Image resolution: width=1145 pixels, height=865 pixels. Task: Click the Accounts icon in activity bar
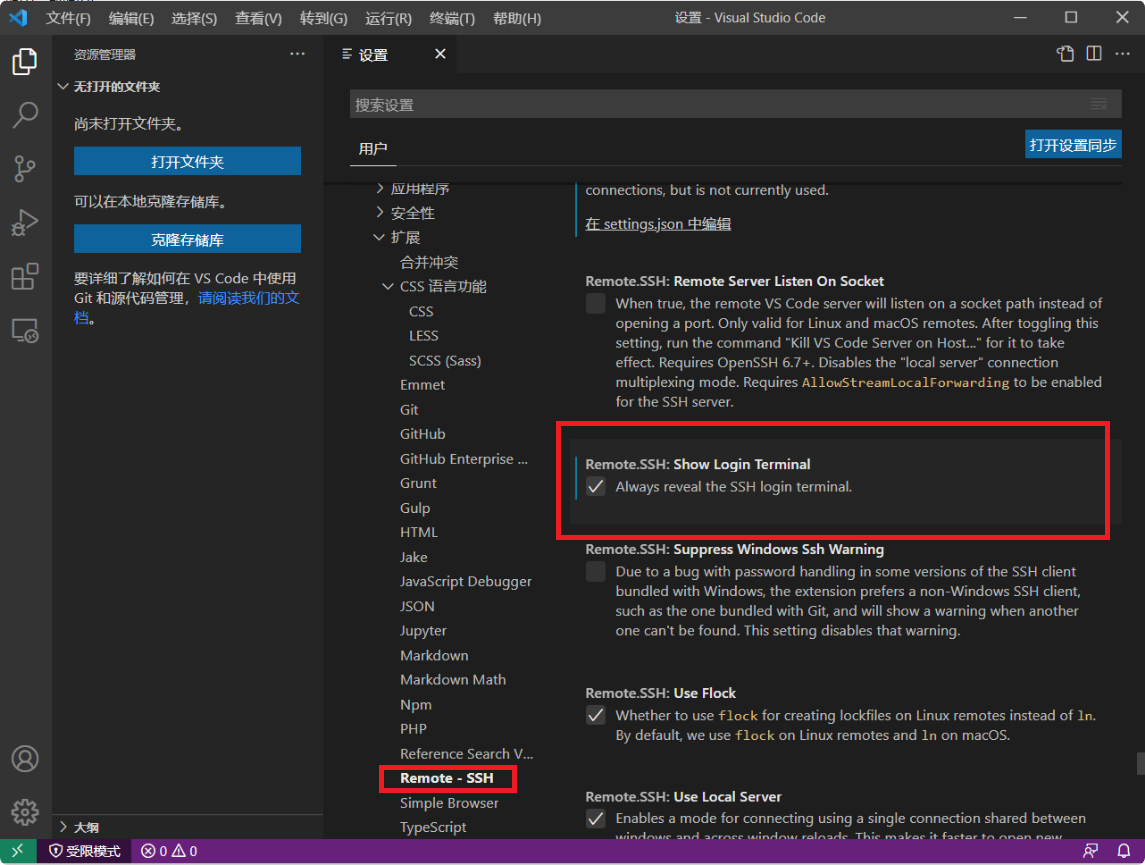(x=25, y=758)
